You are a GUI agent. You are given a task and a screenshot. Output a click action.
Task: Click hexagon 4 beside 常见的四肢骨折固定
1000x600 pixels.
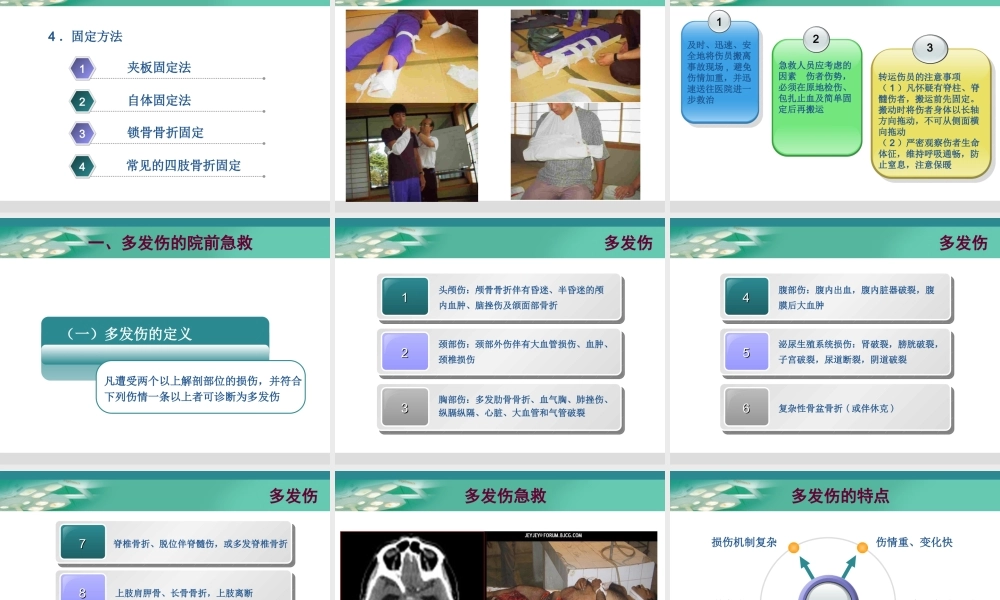82,166
